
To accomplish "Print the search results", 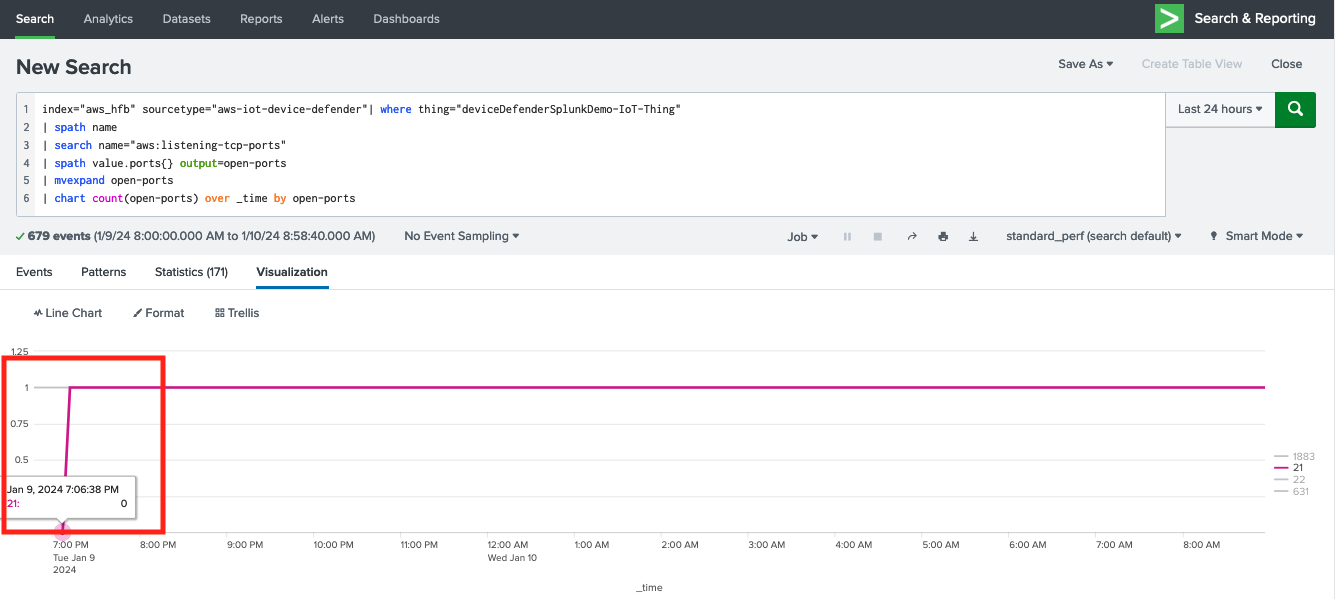I will tap(942, 236).
